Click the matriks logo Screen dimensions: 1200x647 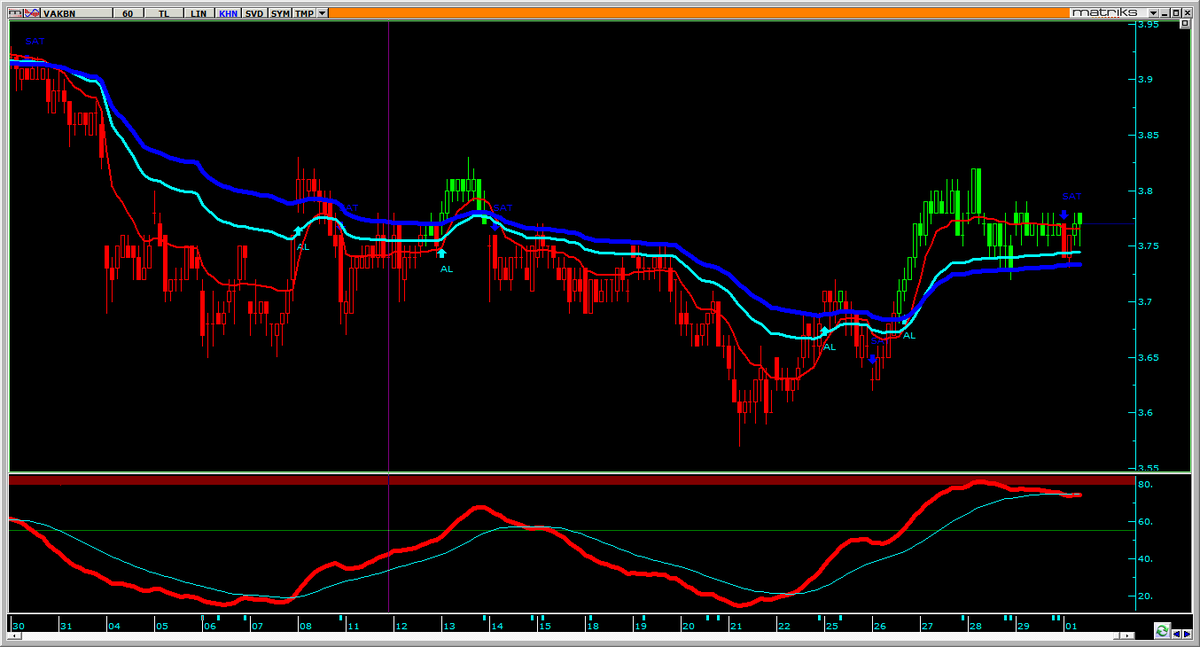(x=1104, y=13)
